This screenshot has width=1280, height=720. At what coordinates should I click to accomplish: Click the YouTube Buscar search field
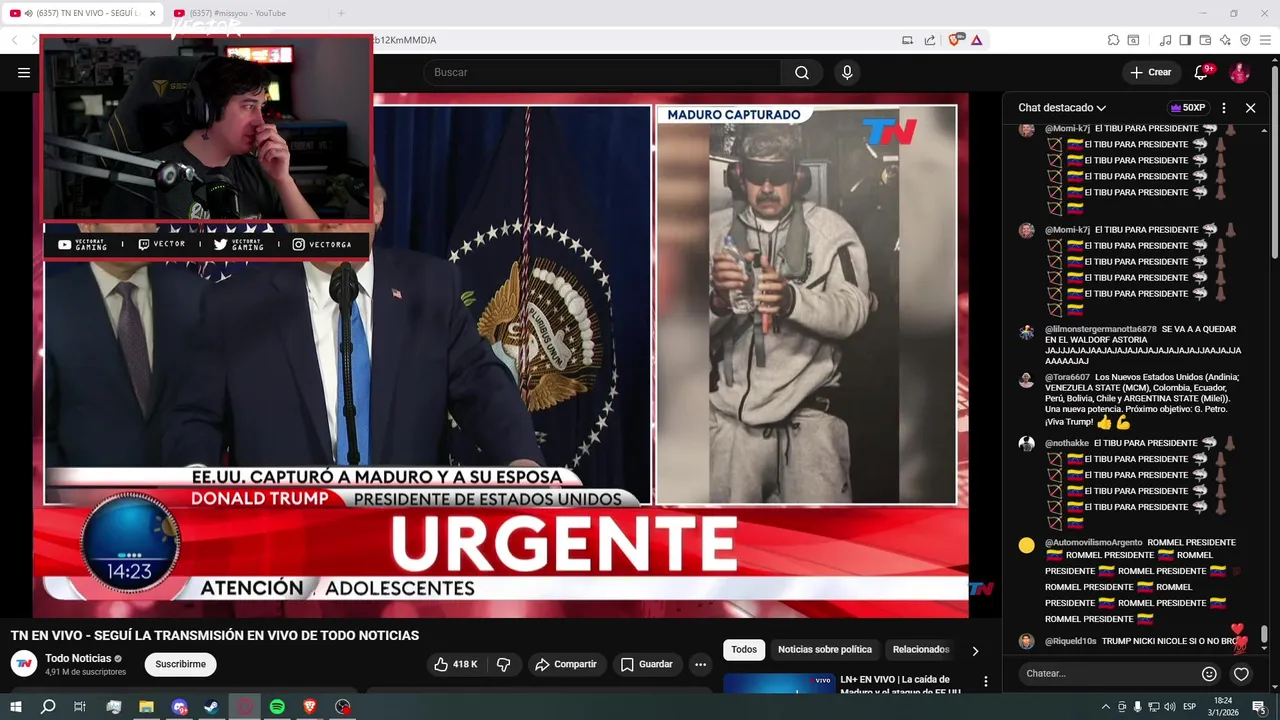click(602, 72)
